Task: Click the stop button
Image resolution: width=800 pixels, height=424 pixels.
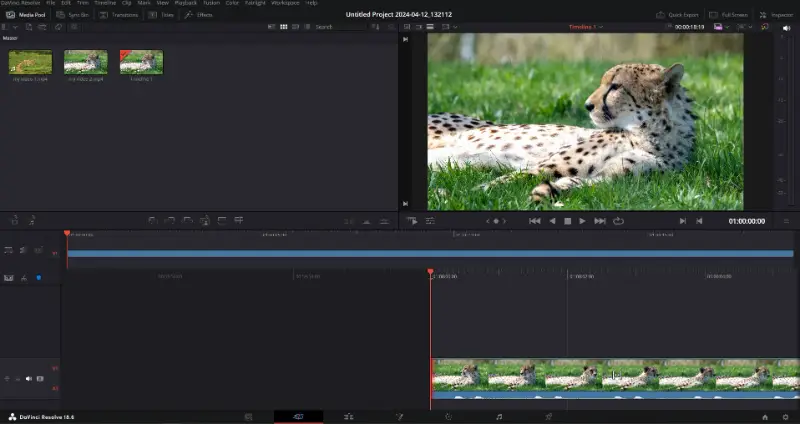Action: [x=567, y=221]
